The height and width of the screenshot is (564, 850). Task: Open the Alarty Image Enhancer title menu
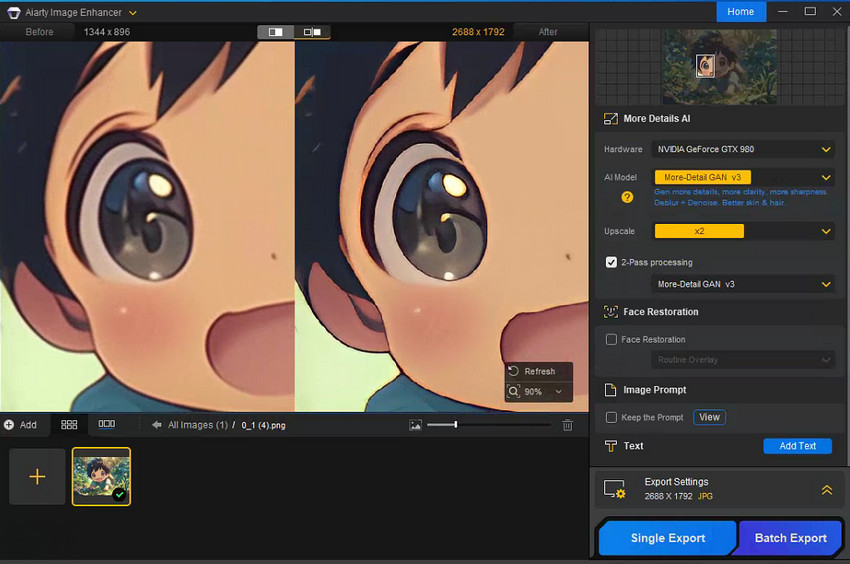(133, 12)
